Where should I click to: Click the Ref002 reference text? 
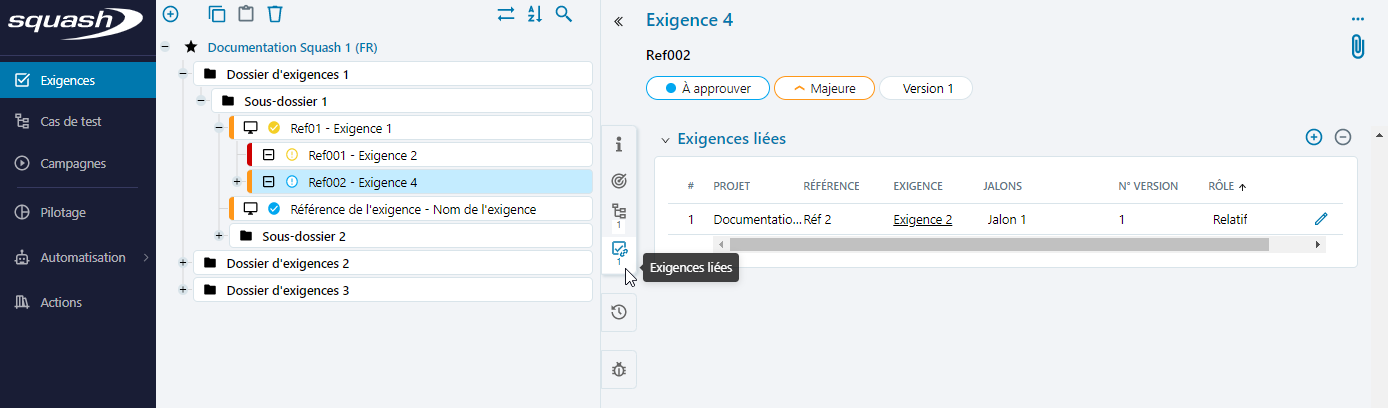tap(668, 56)
